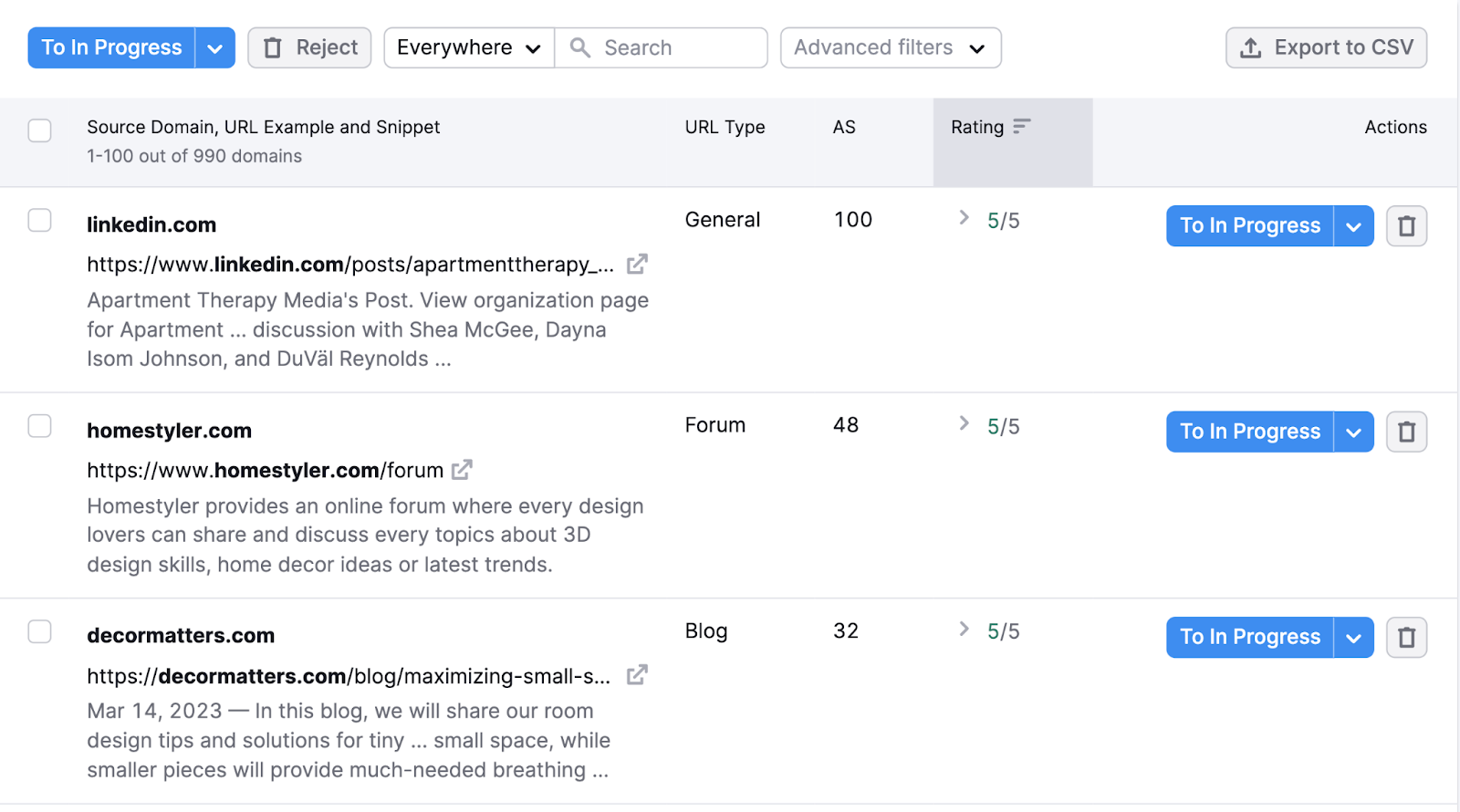Click the top To In Progress button

click(x=111, y=47)
